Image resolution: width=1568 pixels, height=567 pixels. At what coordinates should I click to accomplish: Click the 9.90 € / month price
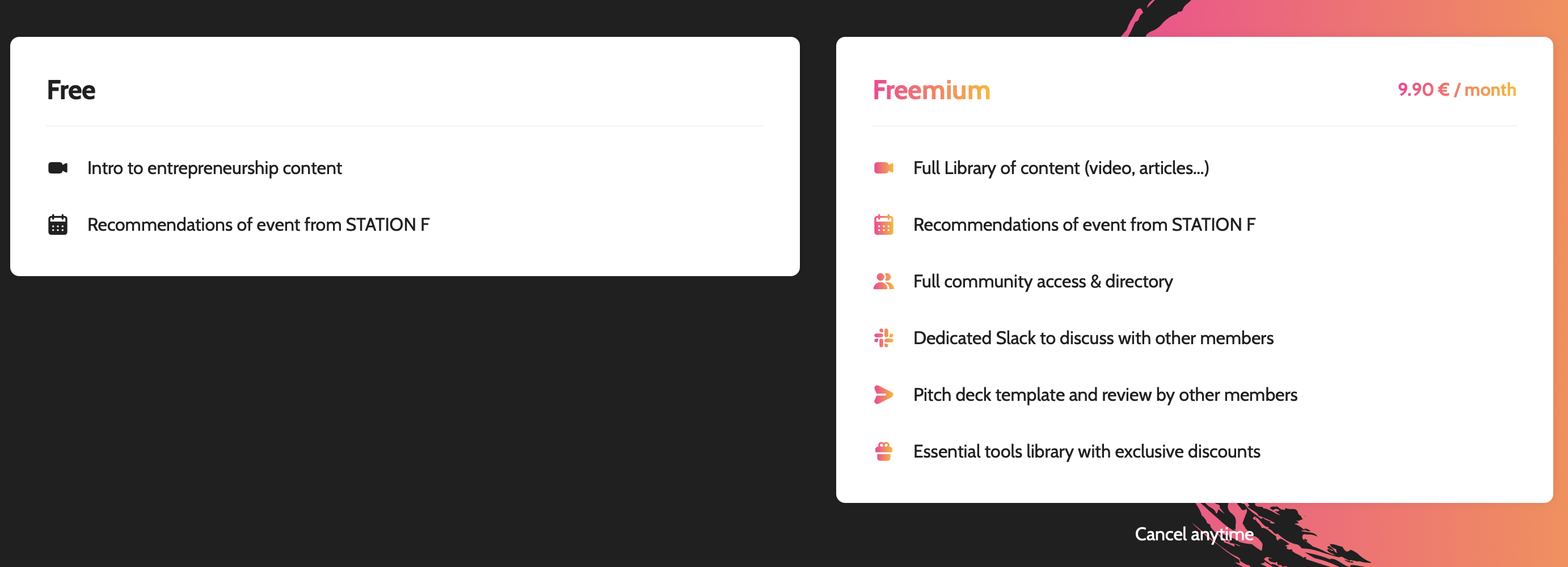pyautogui.click(x=1456, y=90)
